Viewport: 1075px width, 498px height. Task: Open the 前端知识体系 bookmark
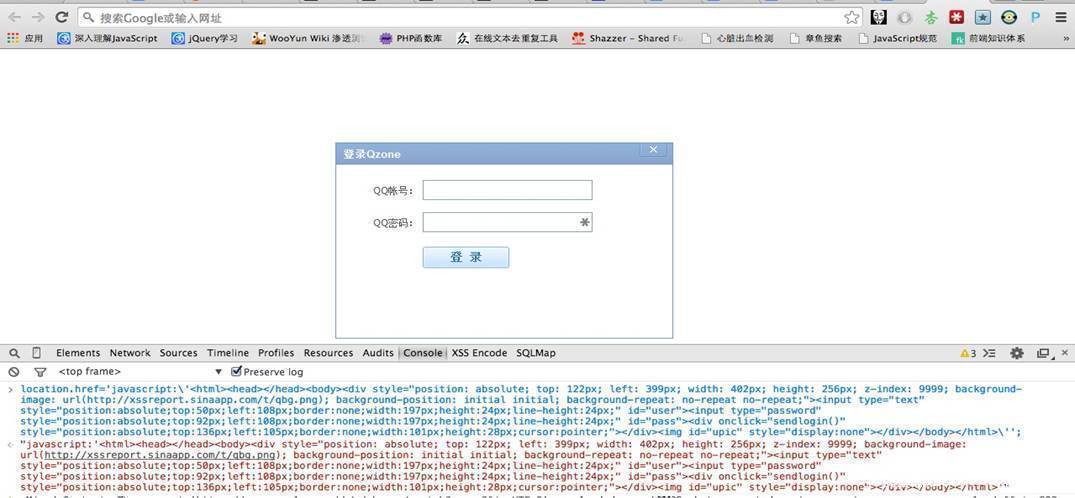tap(989, 38)
